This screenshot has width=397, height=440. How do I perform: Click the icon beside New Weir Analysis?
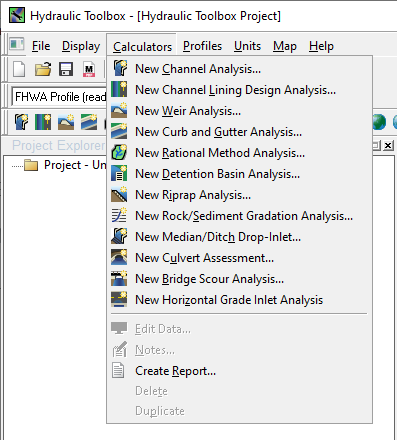119,111
